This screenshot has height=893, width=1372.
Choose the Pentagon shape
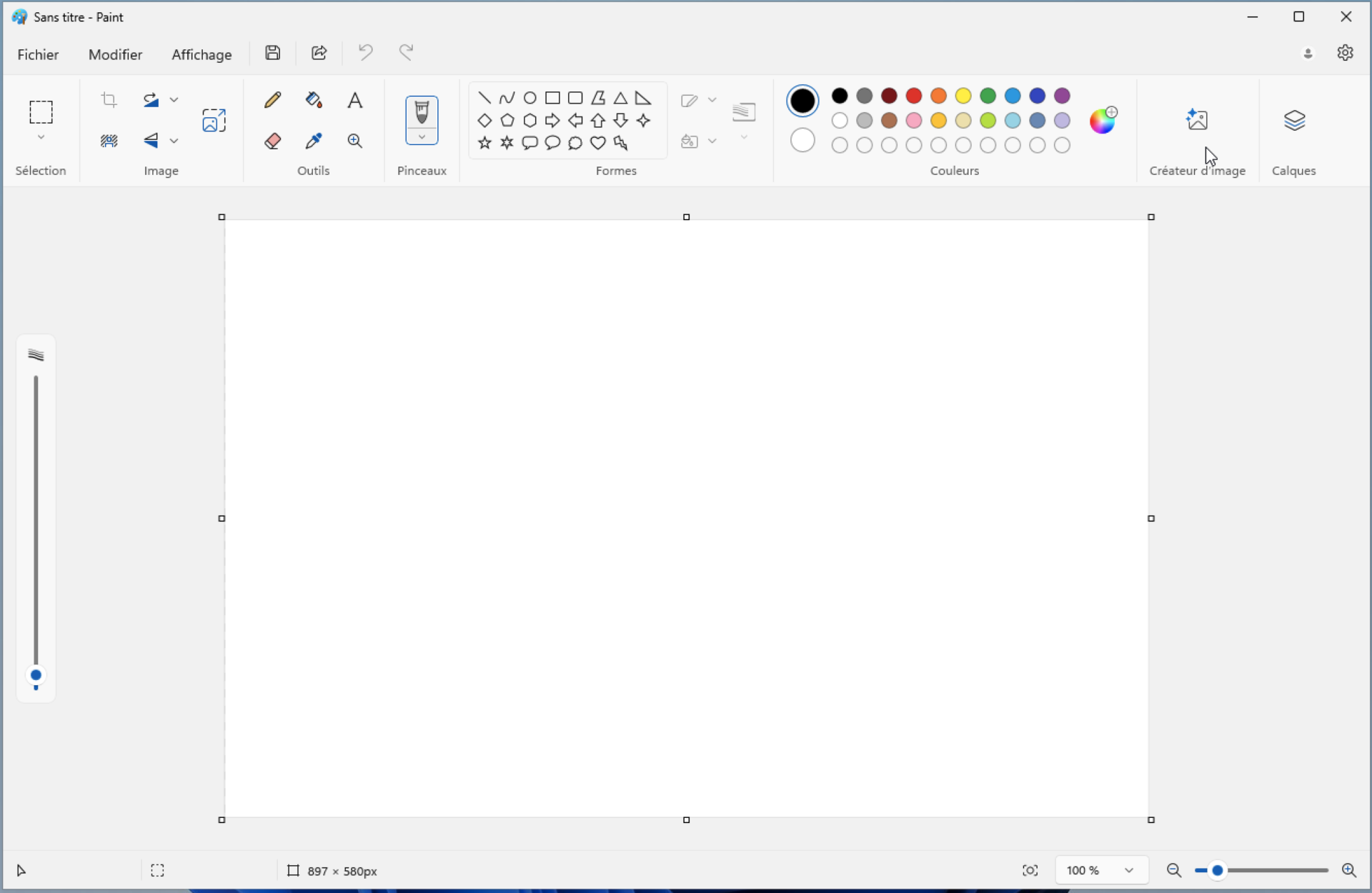click(507, 121)
